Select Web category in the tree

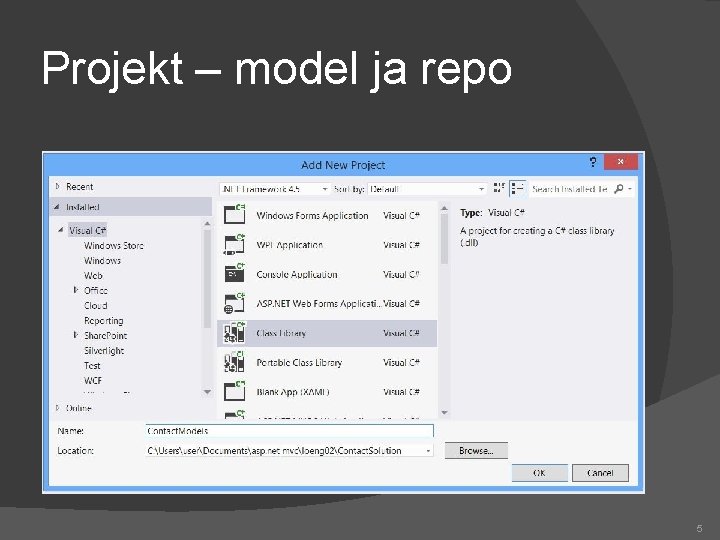pos(93,276)
